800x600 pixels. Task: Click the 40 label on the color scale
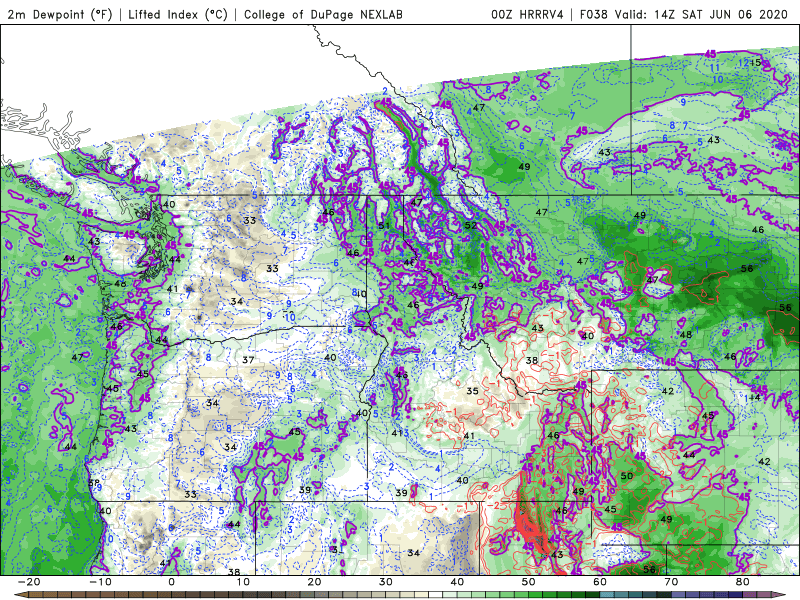click(457, 582)
